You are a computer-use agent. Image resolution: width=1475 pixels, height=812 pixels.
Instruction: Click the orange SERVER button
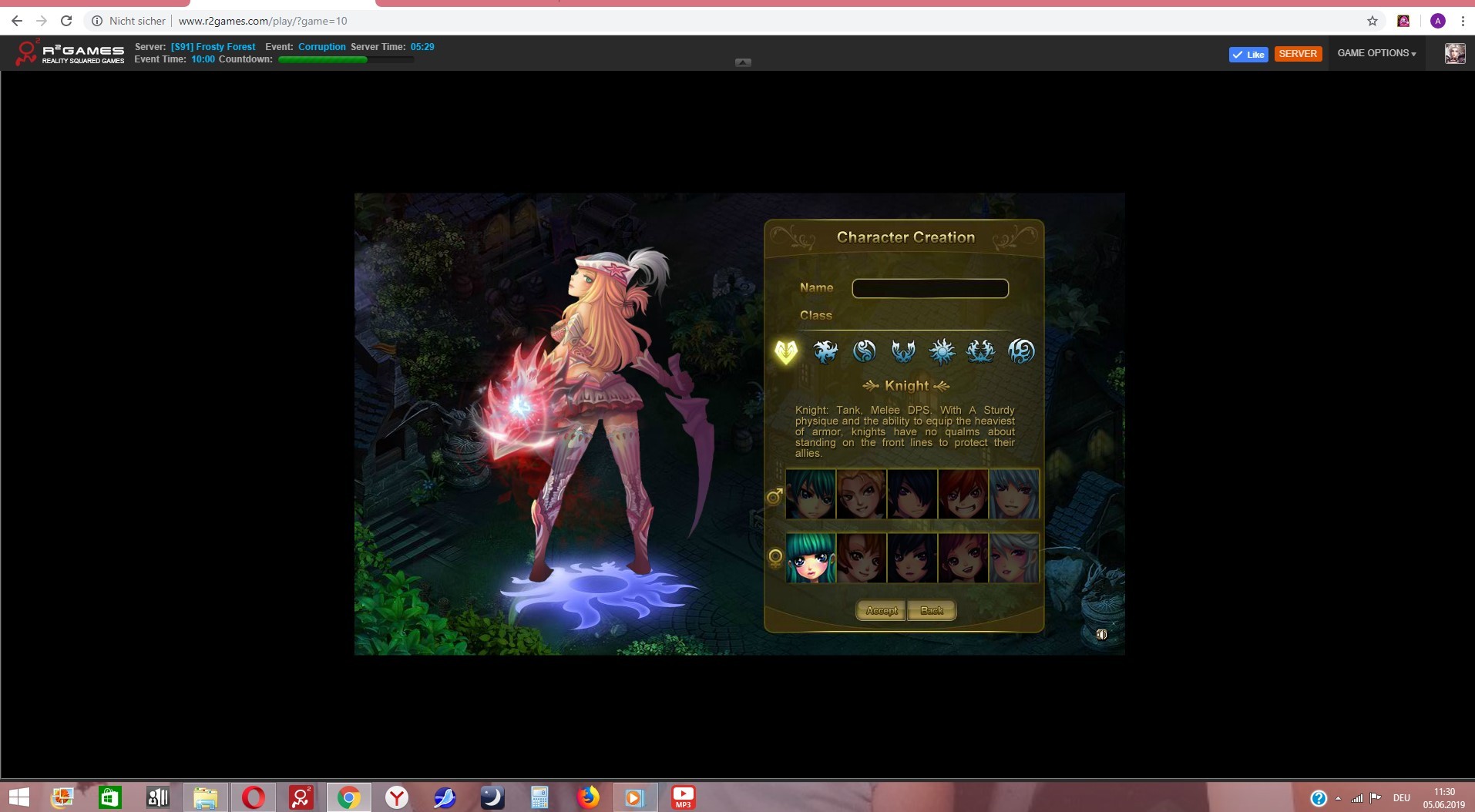pyautogui.click(x=1298, y=54)
